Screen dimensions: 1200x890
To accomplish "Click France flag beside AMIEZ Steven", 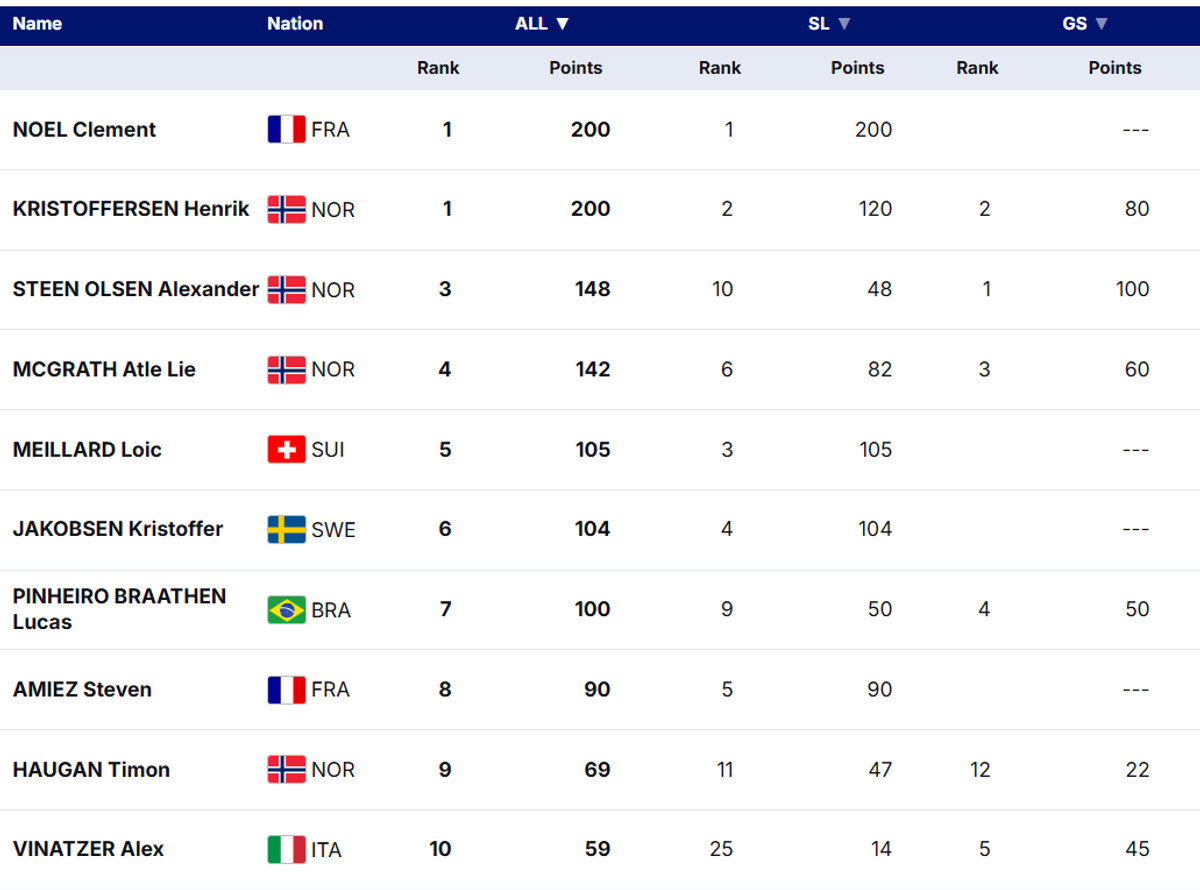I will pos(286,690).
